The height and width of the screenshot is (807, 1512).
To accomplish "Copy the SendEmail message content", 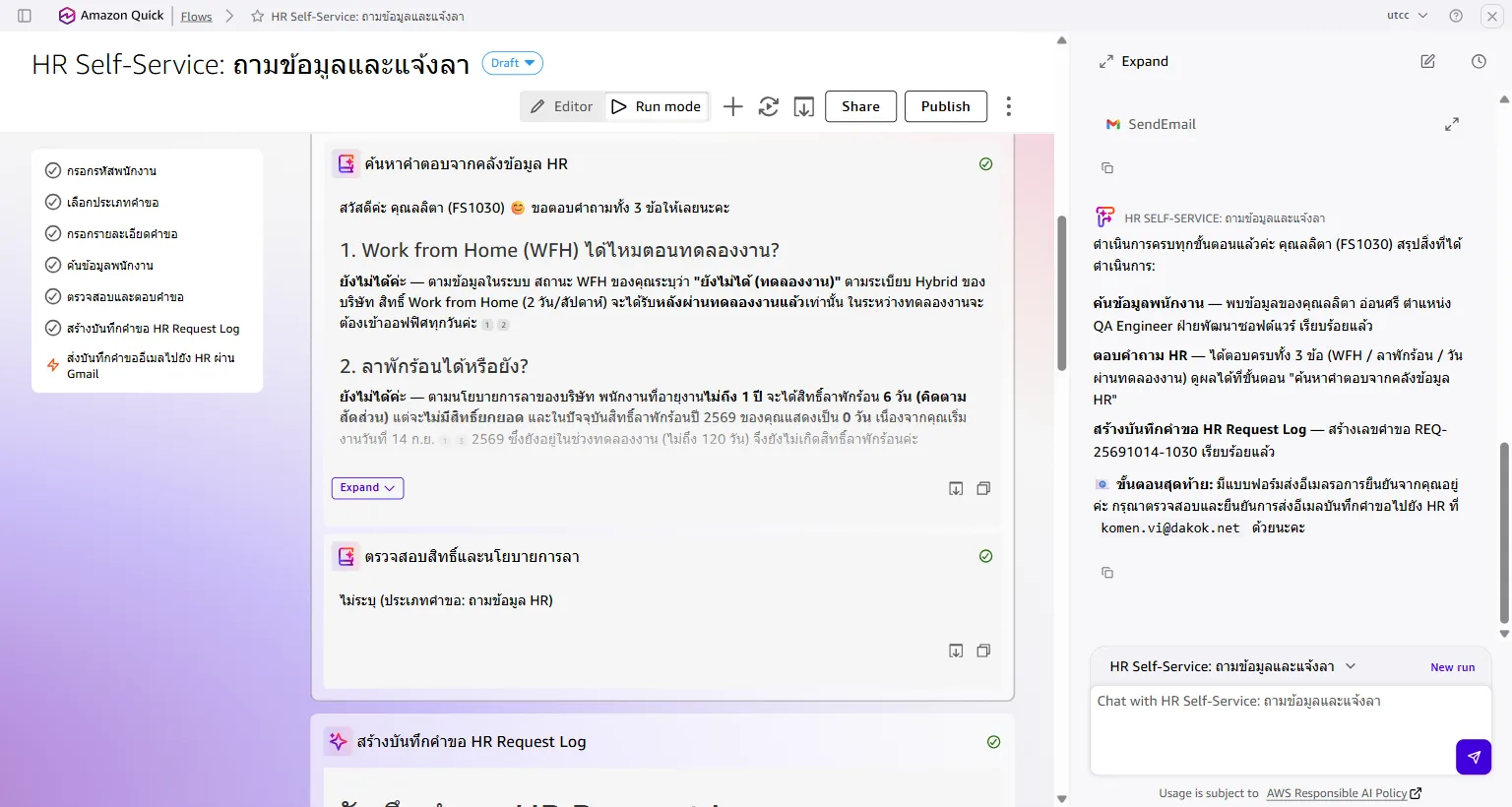I will [1107, 168].
